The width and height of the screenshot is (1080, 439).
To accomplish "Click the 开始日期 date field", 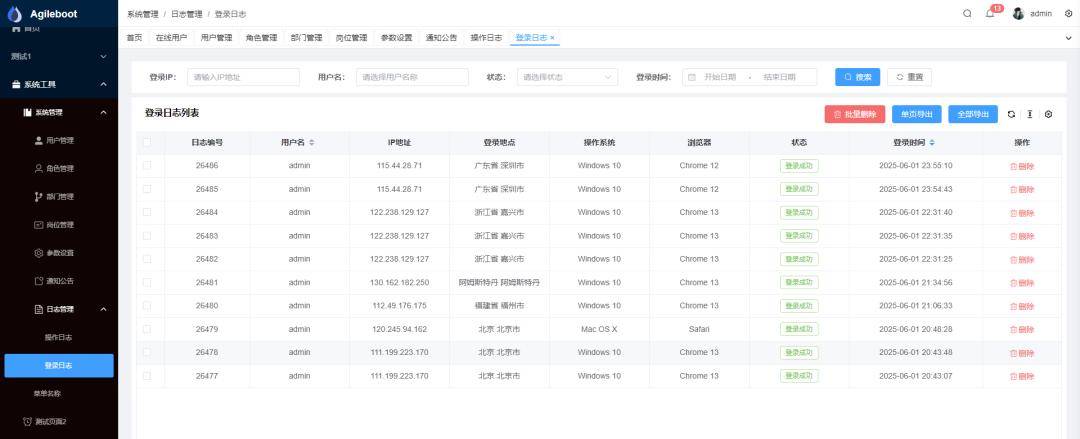I will coord(720,77).
